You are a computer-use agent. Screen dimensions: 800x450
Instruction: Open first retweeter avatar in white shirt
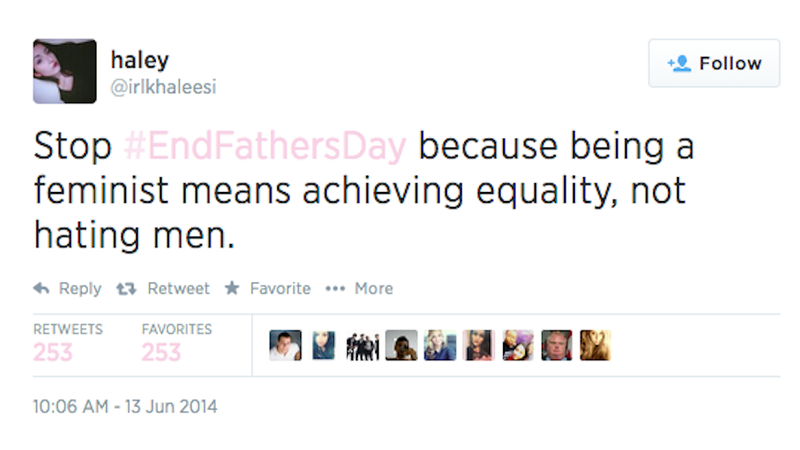tap(285, 345)
